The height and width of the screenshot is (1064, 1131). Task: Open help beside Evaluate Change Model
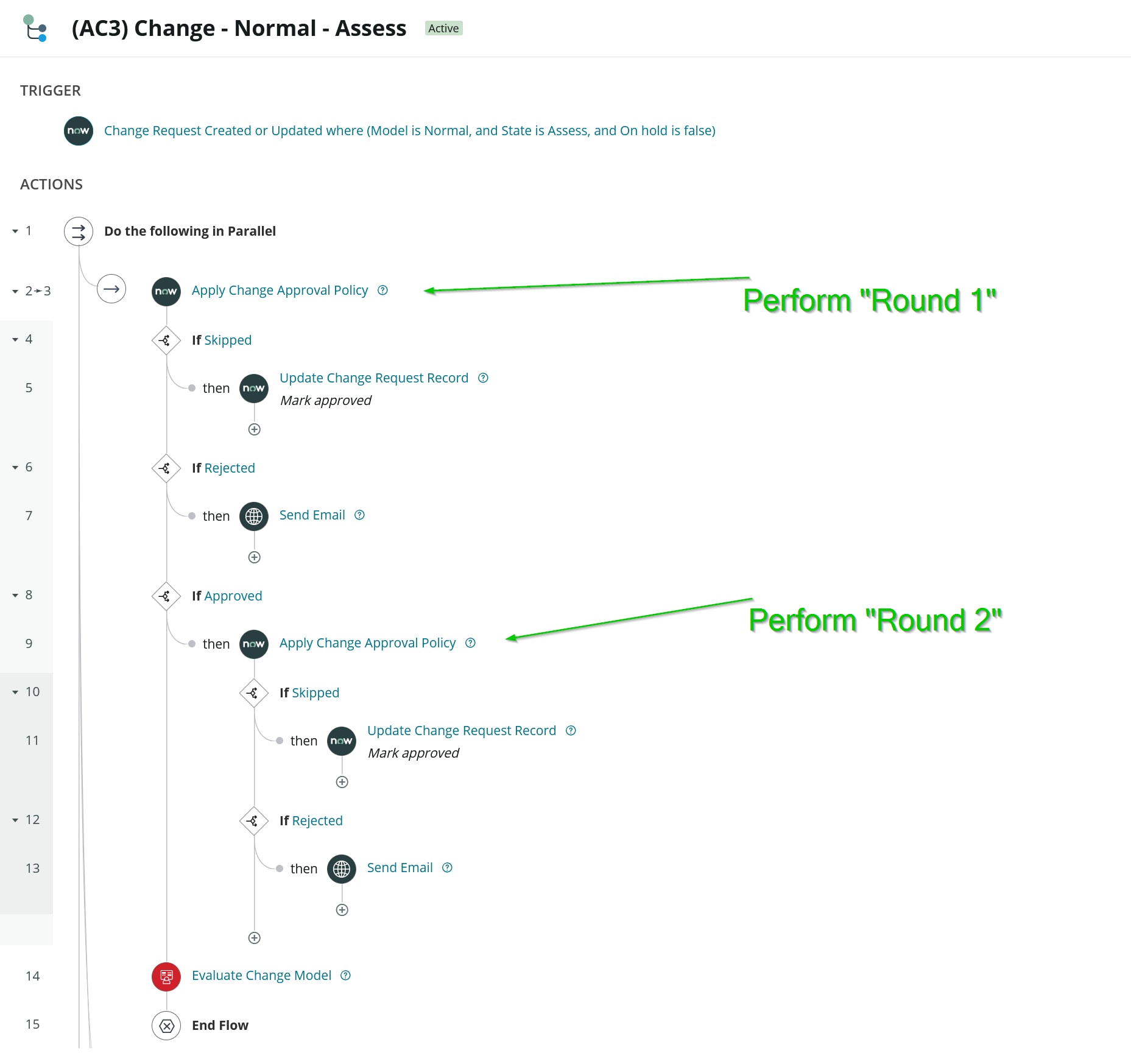pos(346,976)
